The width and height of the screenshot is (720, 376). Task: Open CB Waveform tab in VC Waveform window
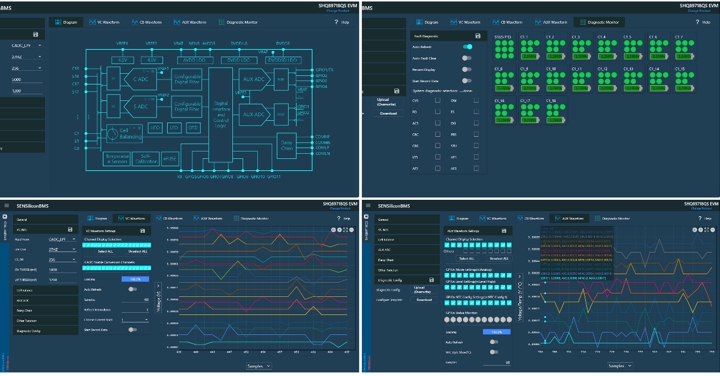click(x=169, y=219)
